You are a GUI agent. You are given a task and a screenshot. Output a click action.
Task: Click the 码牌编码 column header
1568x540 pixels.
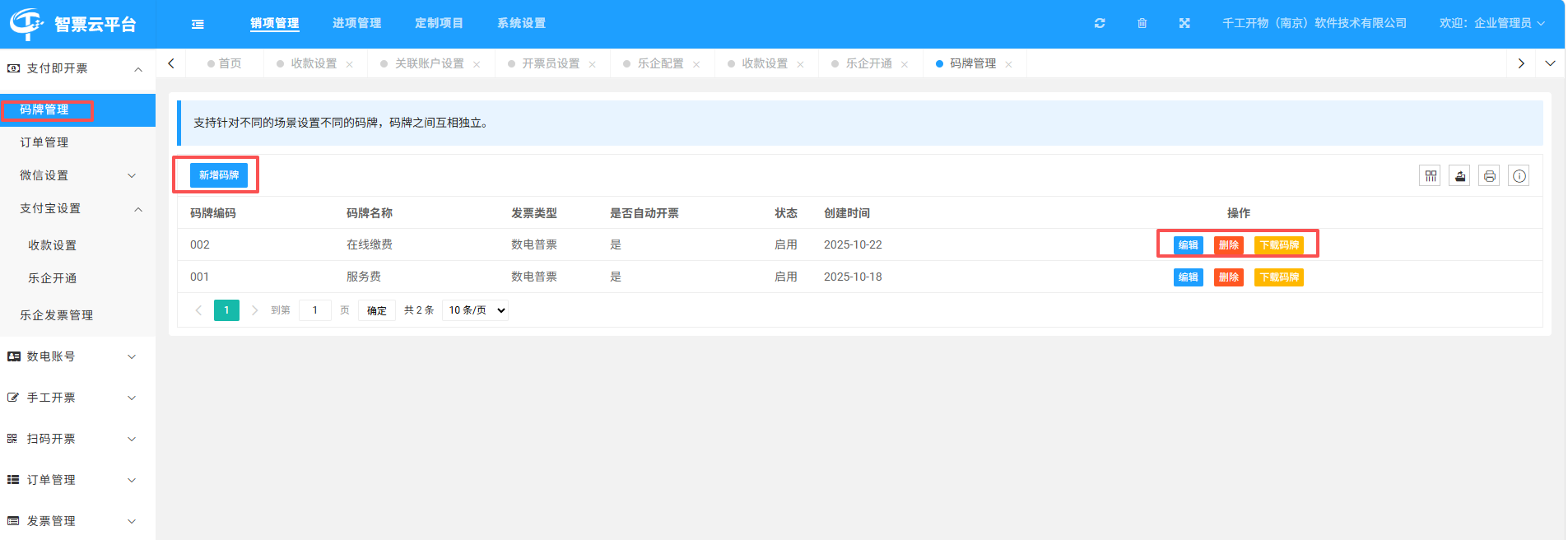213,213
